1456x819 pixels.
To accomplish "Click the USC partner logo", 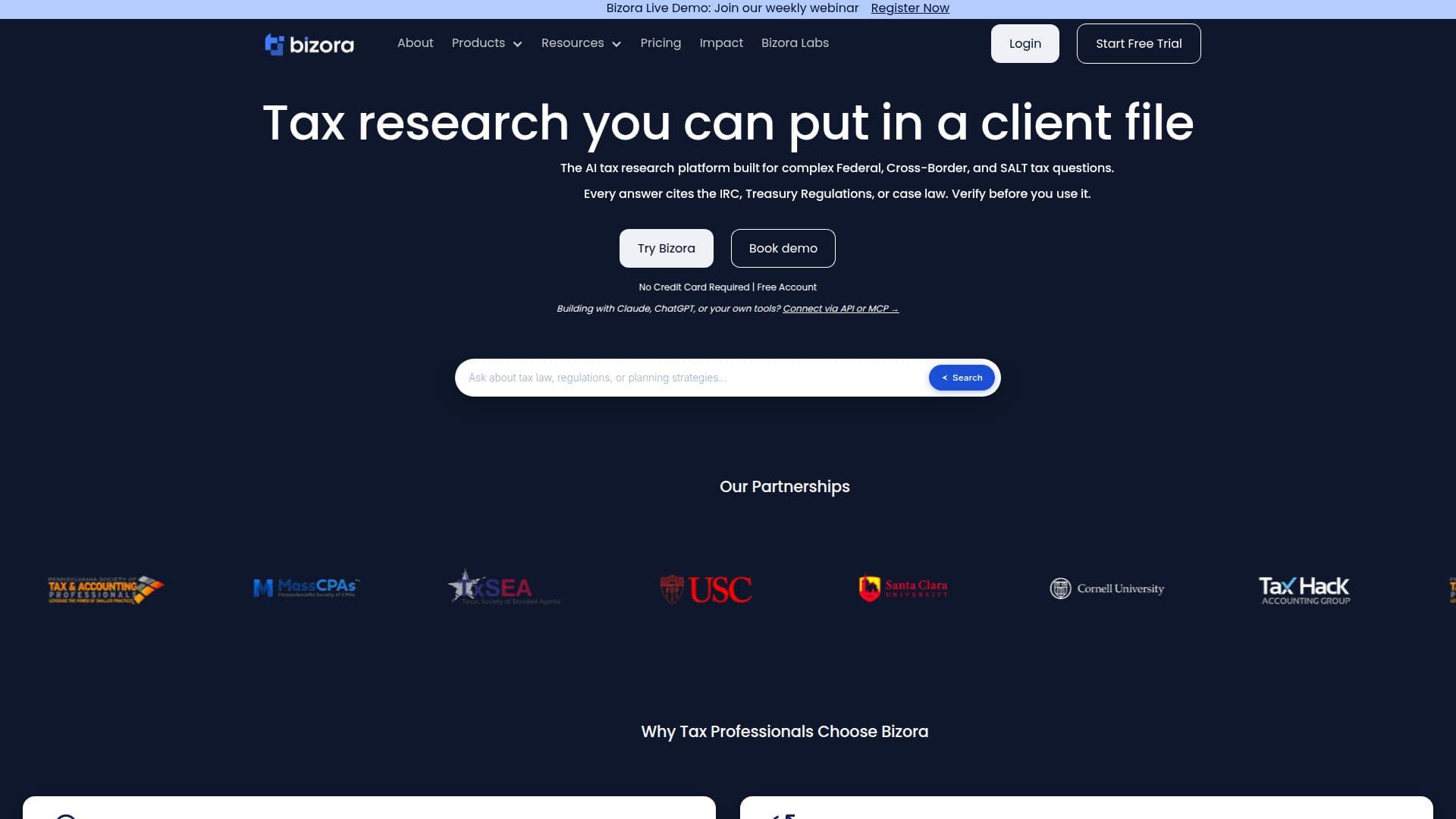I will [x=705, y=589].
